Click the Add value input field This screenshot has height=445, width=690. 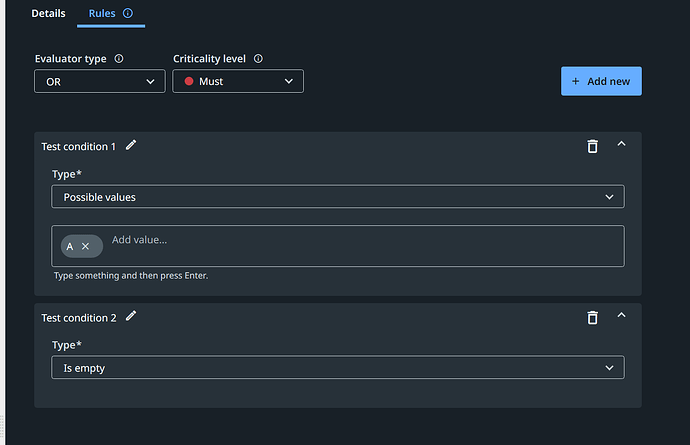point(360,240)
